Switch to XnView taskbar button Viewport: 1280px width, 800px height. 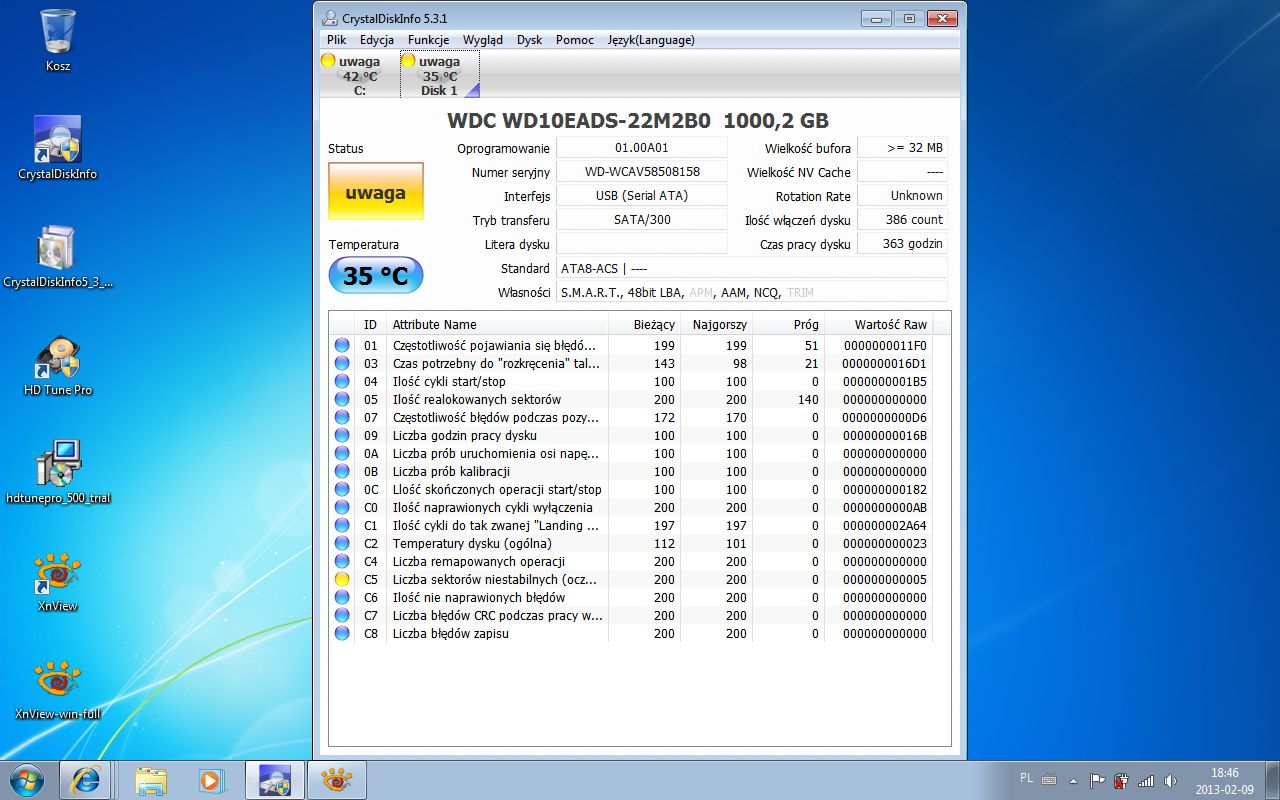point(335,779)
